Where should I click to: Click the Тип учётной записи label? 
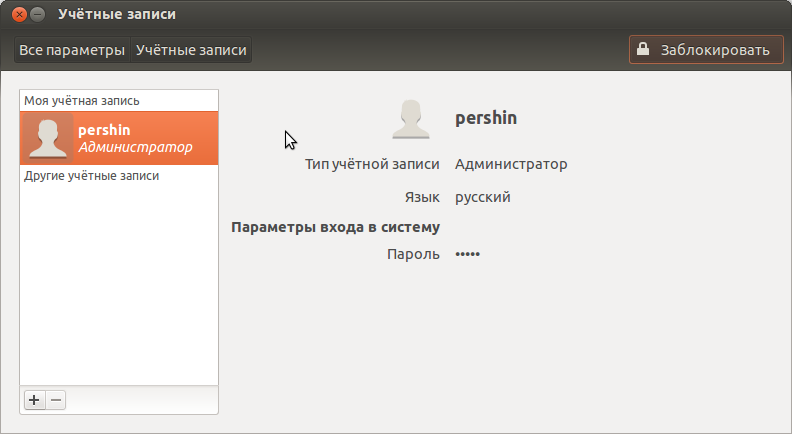[372, 164]
